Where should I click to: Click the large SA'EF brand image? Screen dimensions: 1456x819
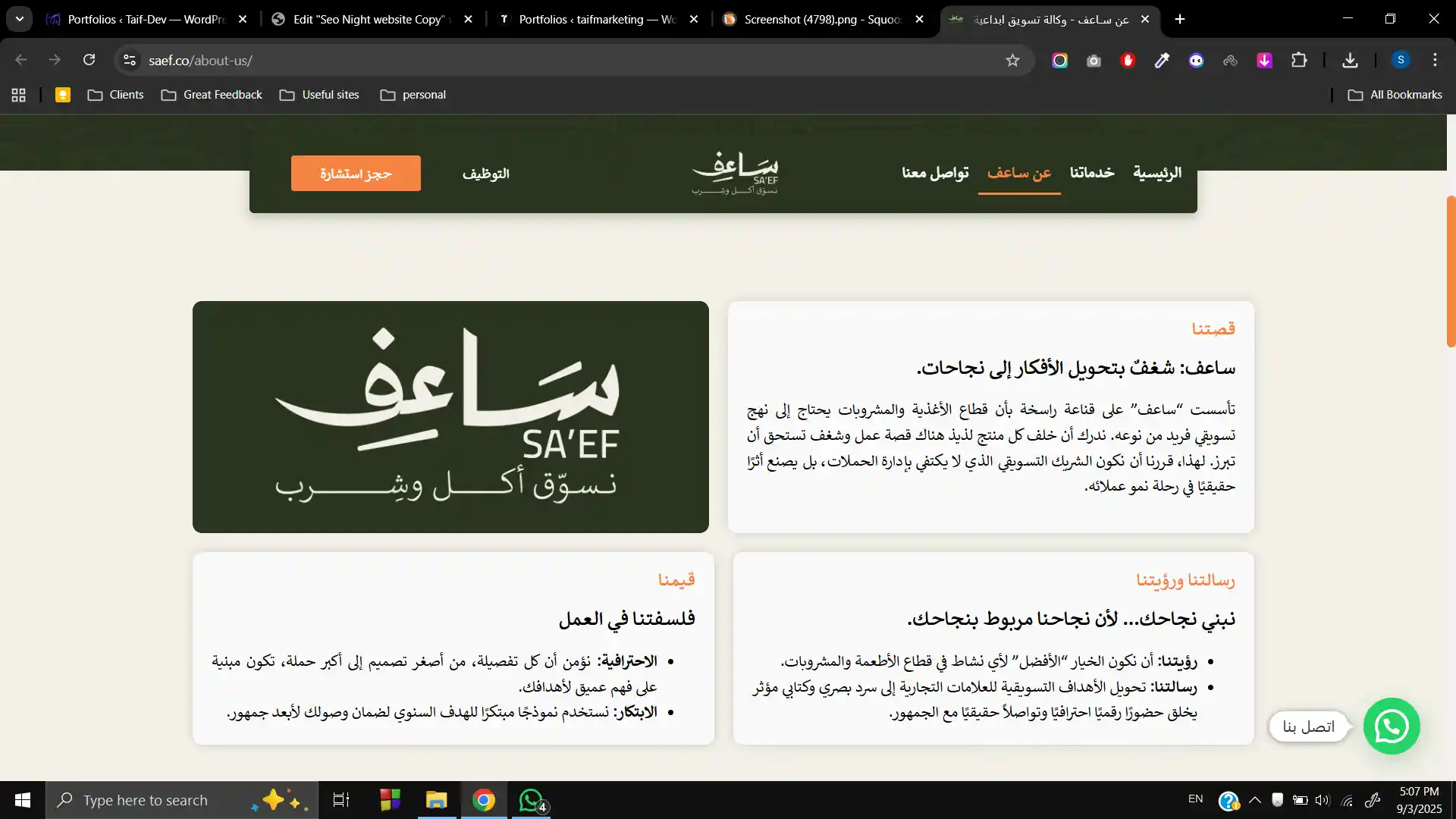tap(450, 416)
